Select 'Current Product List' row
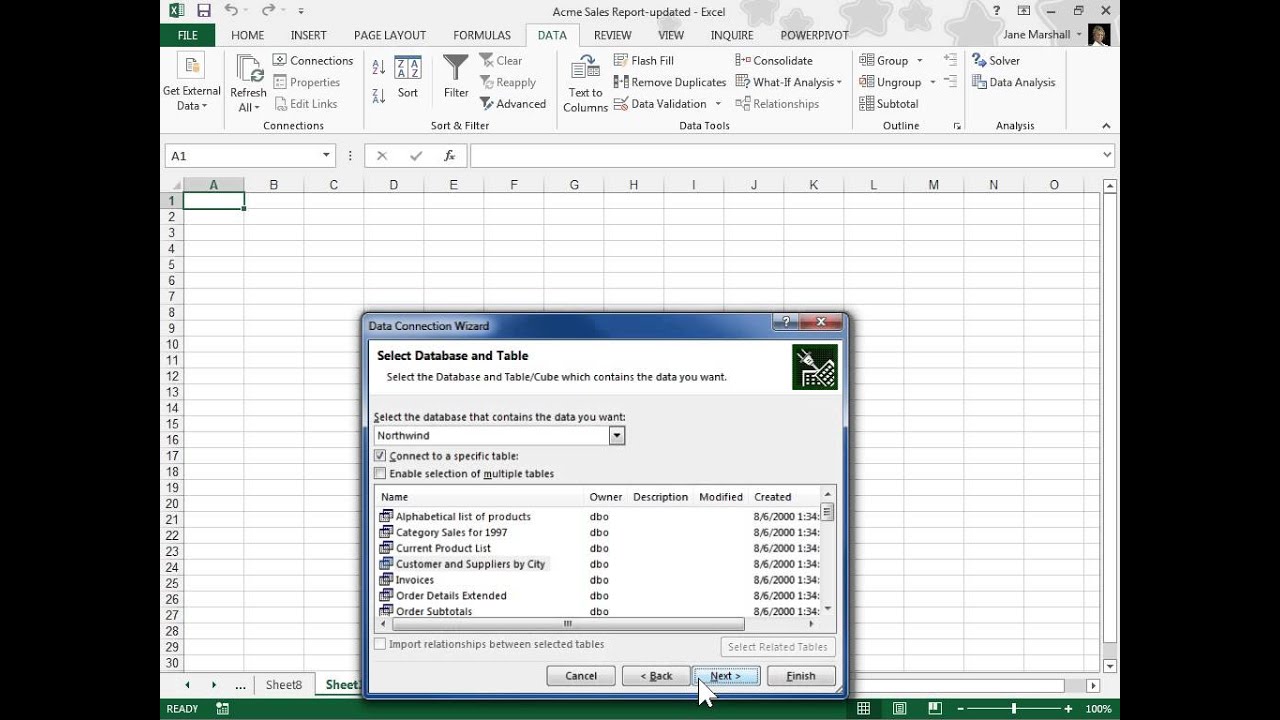1280x720 pixels. (443, 549)
